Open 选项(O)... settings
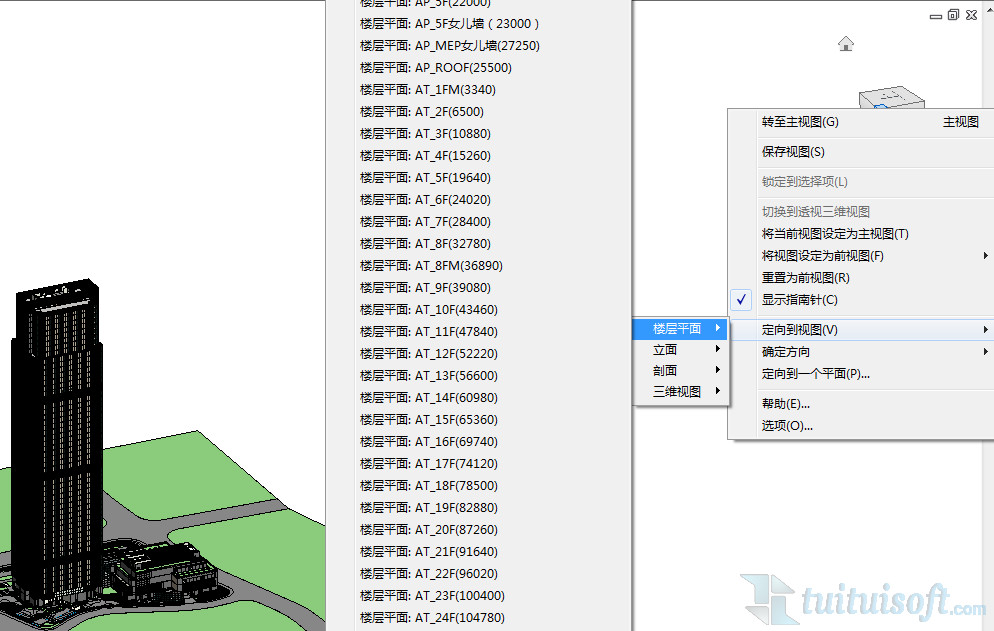 tap(787, 426)
